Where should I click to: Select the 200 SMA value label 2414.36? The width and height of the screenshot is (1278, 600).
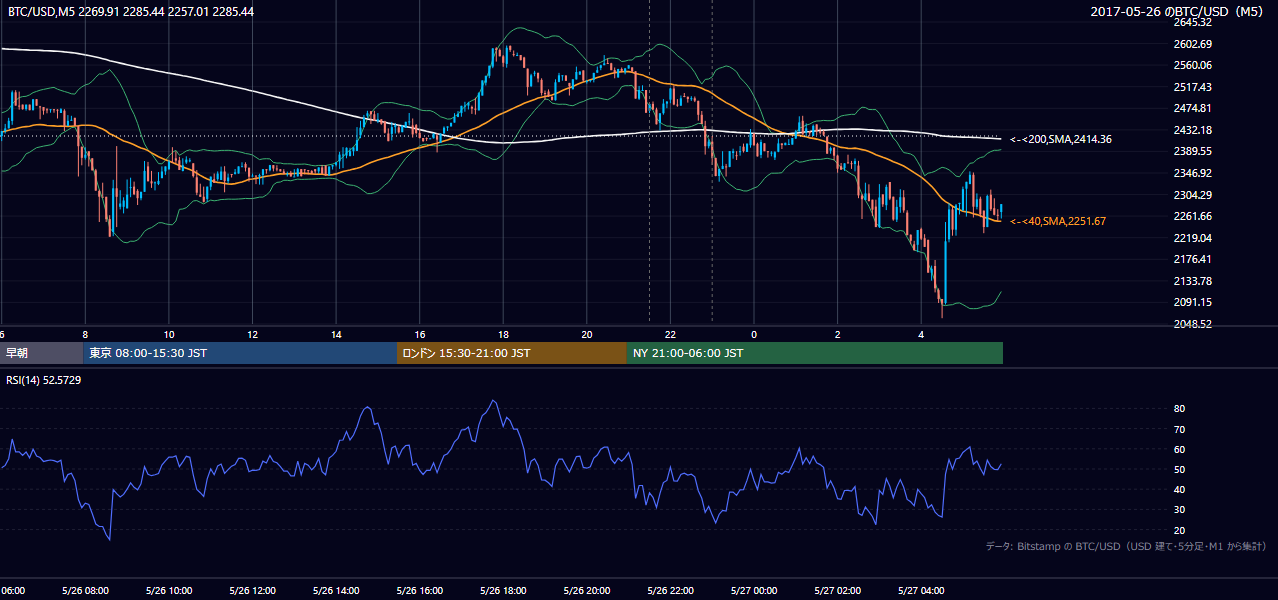point(1061,140)
